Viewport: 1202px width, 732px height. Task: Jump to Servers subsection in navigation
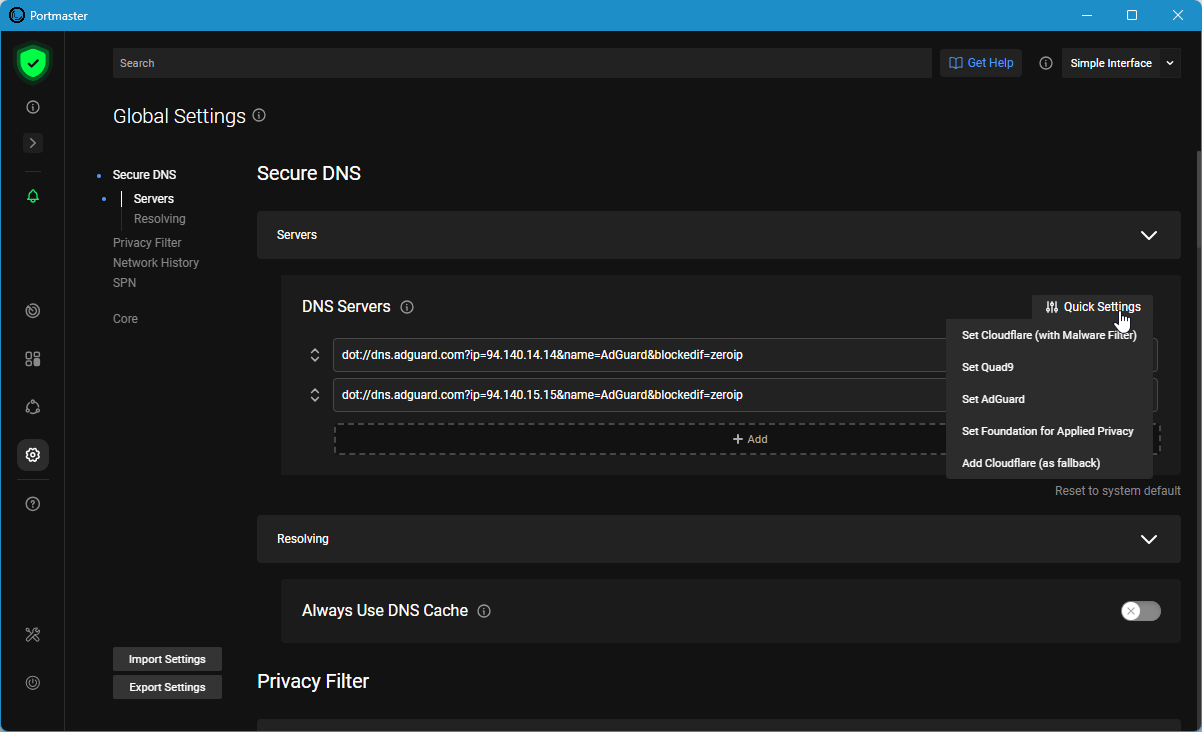tap(154, 199)
